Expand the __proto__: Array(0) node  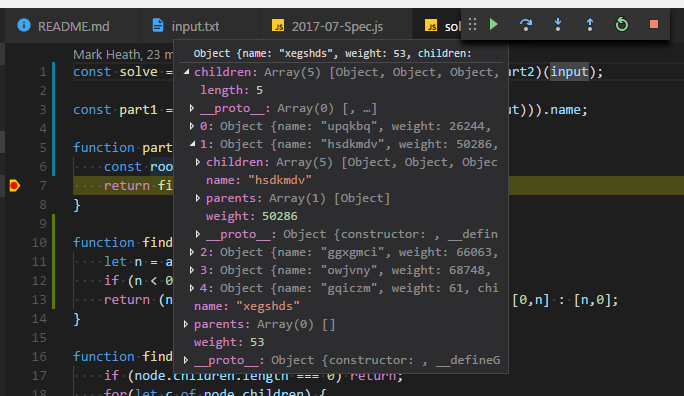point(192,108)
